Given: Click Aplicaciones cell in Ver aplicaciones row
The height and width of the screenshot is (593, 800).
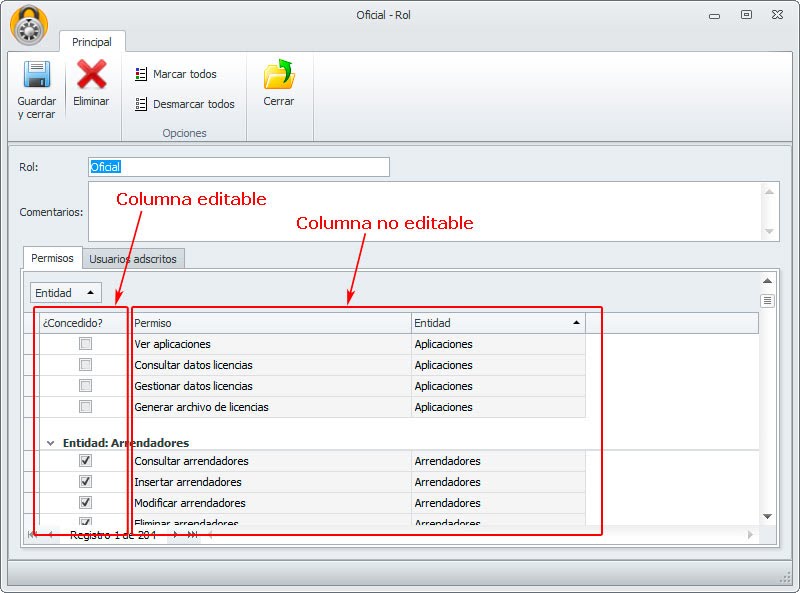Looking at the screenshot, I should point(498,344).
